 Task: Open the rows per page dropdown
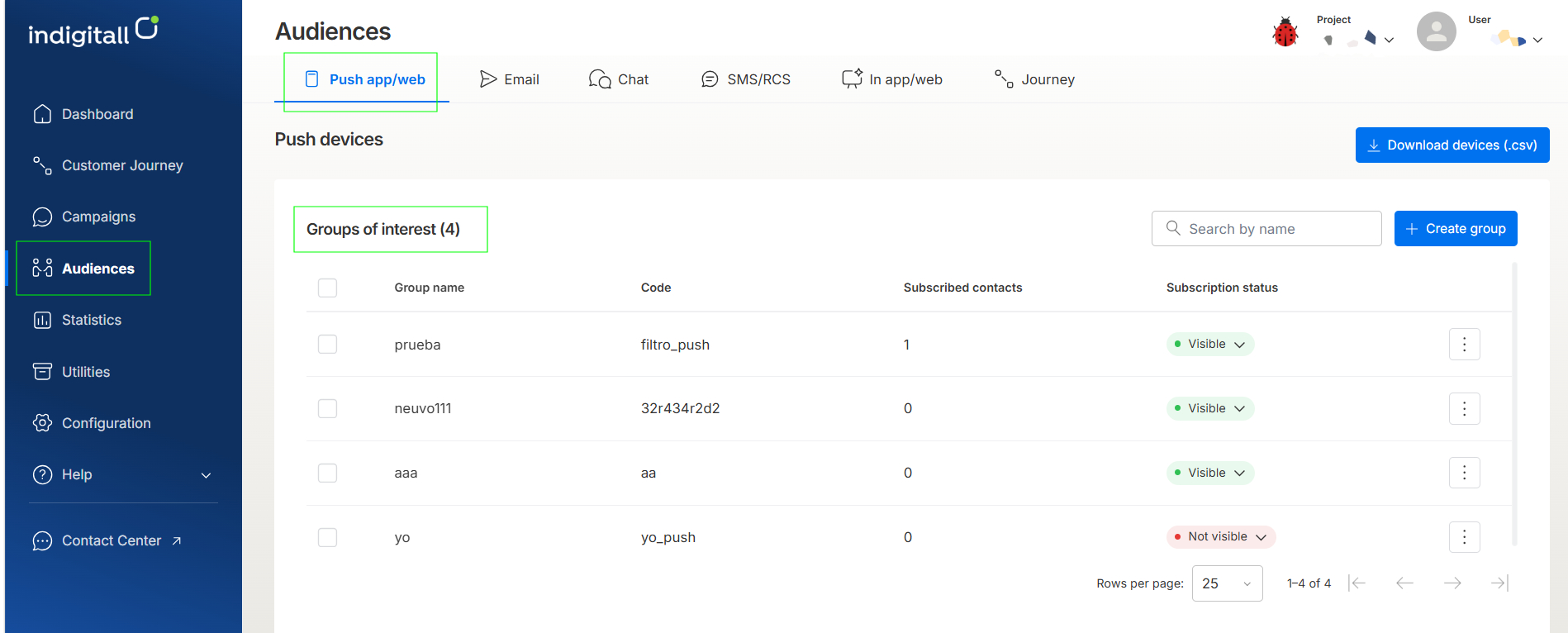[1227, 583]
